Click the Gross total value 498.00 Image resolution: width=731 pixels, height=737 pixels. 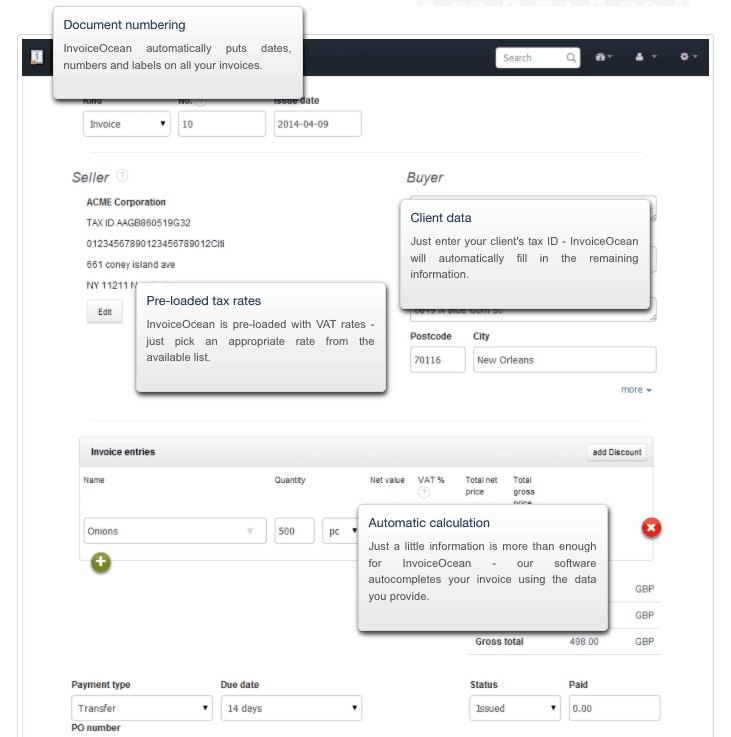584,642
